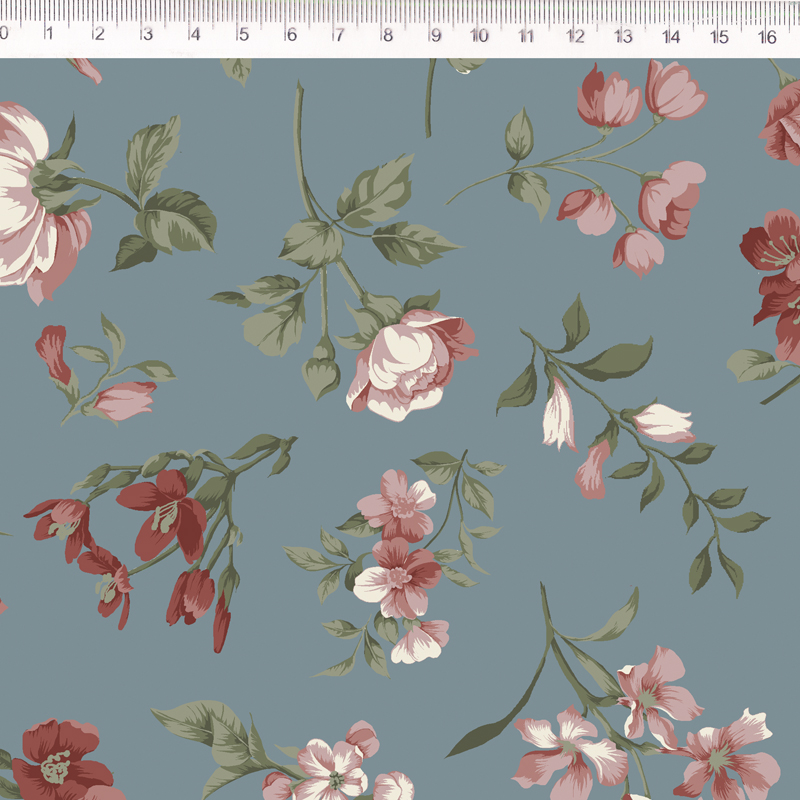
Task: Select the white flower bud on right branch
Action: [x=662, y=423]
